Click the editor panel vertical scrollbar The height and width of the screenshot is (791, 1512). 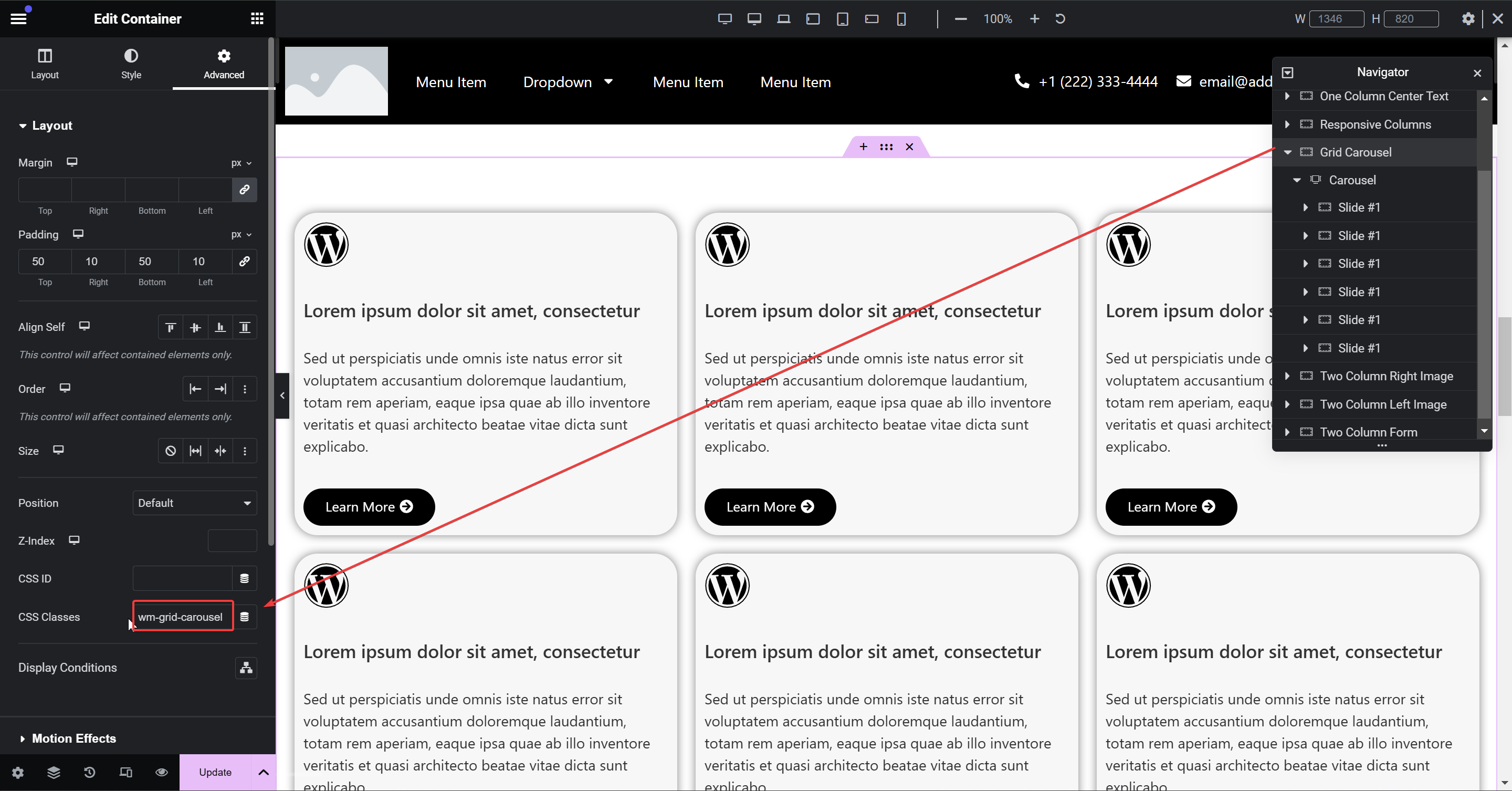coord(271,294)
